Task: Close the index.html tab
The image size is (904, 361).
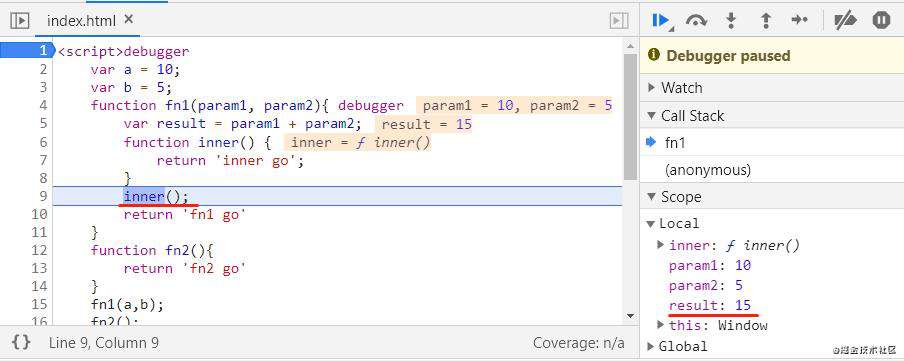Action: (x=129, y=20)
